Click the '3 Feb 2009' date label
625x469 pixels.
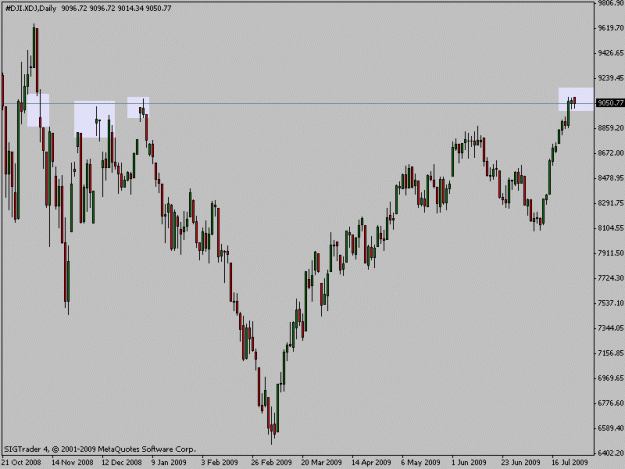219,463
